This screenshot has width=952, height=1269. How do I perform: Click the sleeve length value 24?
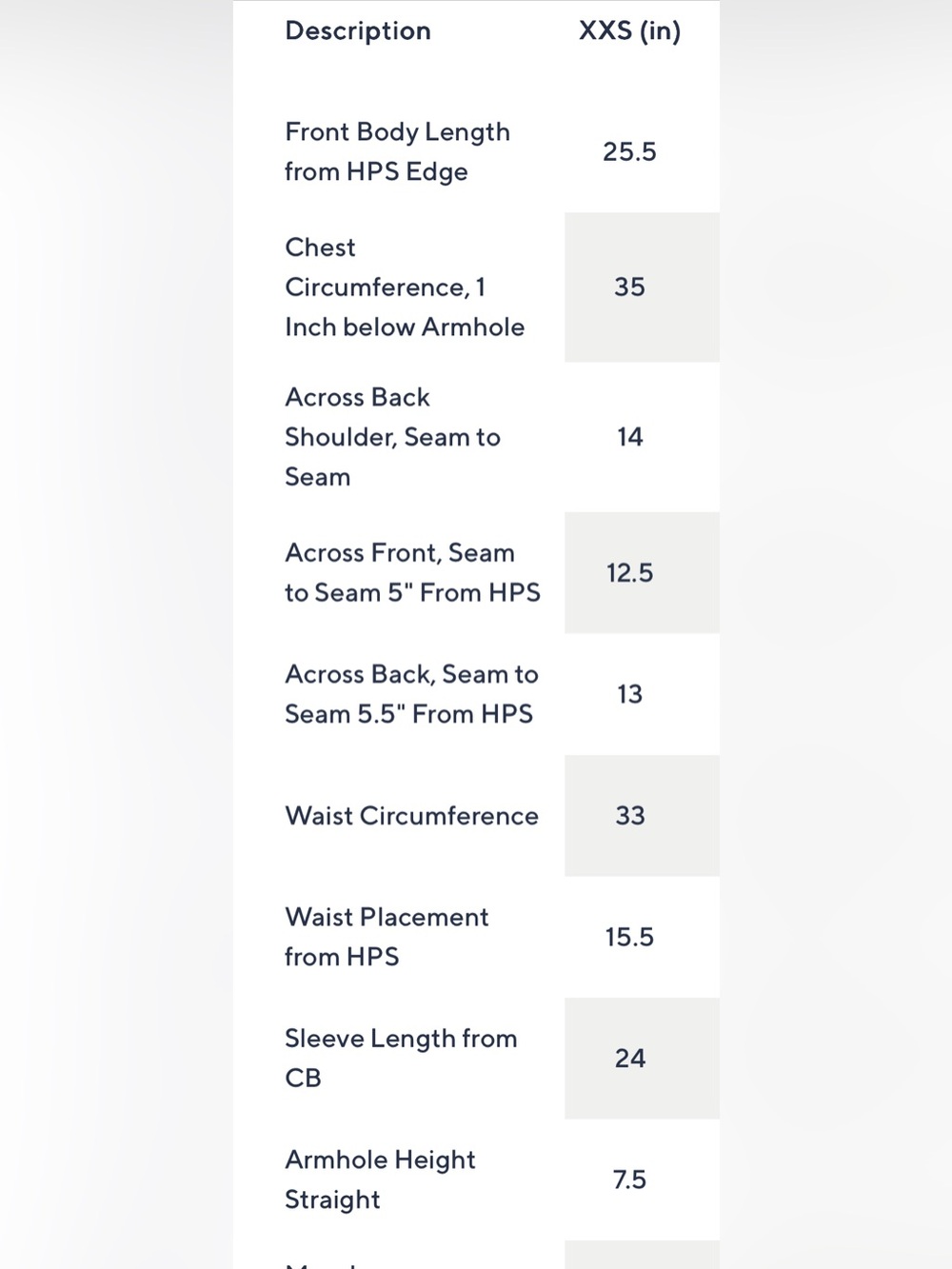click(x=629, y=1058)
